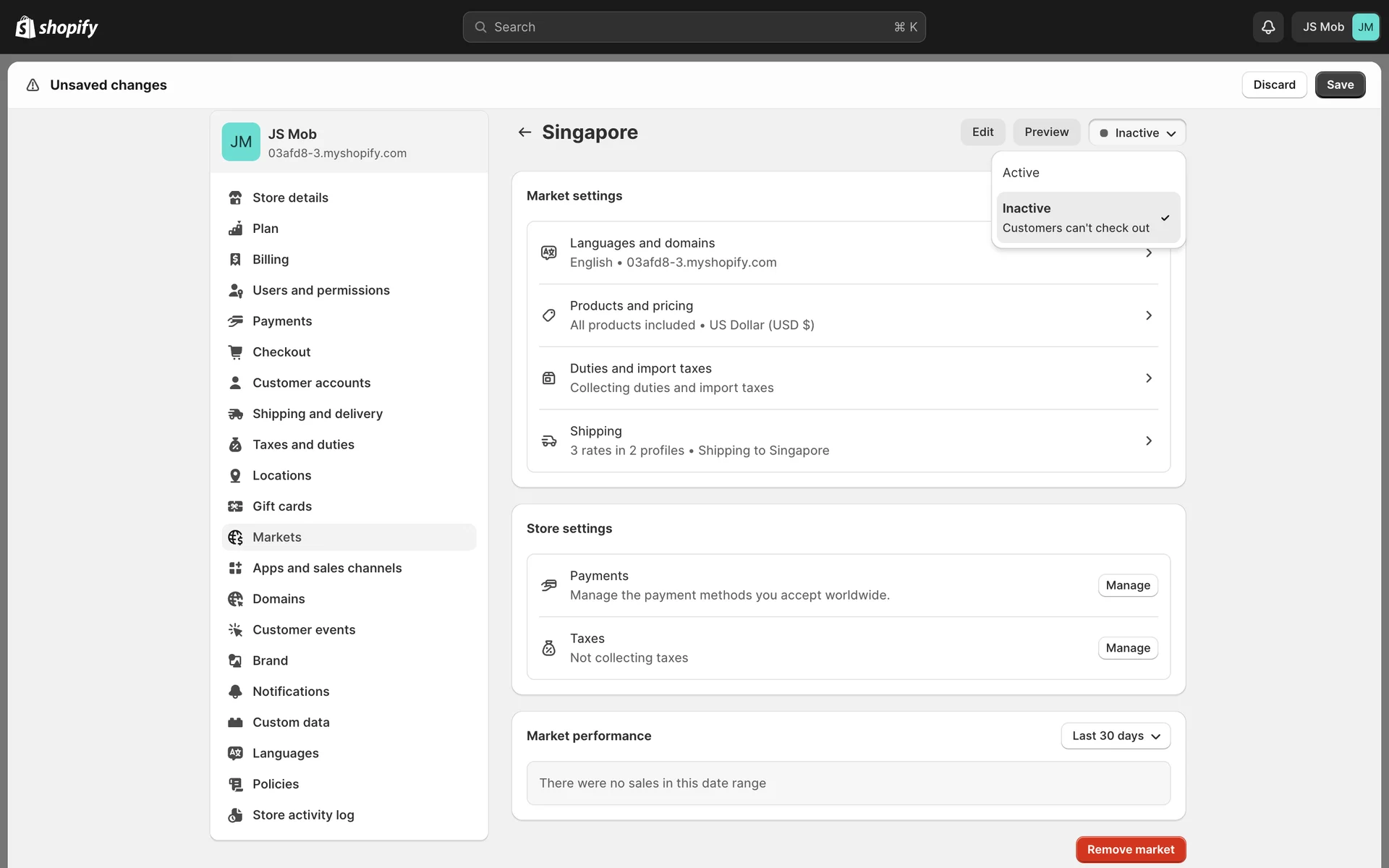Viewport: 1389px width, 868px height.
Task: Click the Markets globe icon
Action: (x=235, y=537)
